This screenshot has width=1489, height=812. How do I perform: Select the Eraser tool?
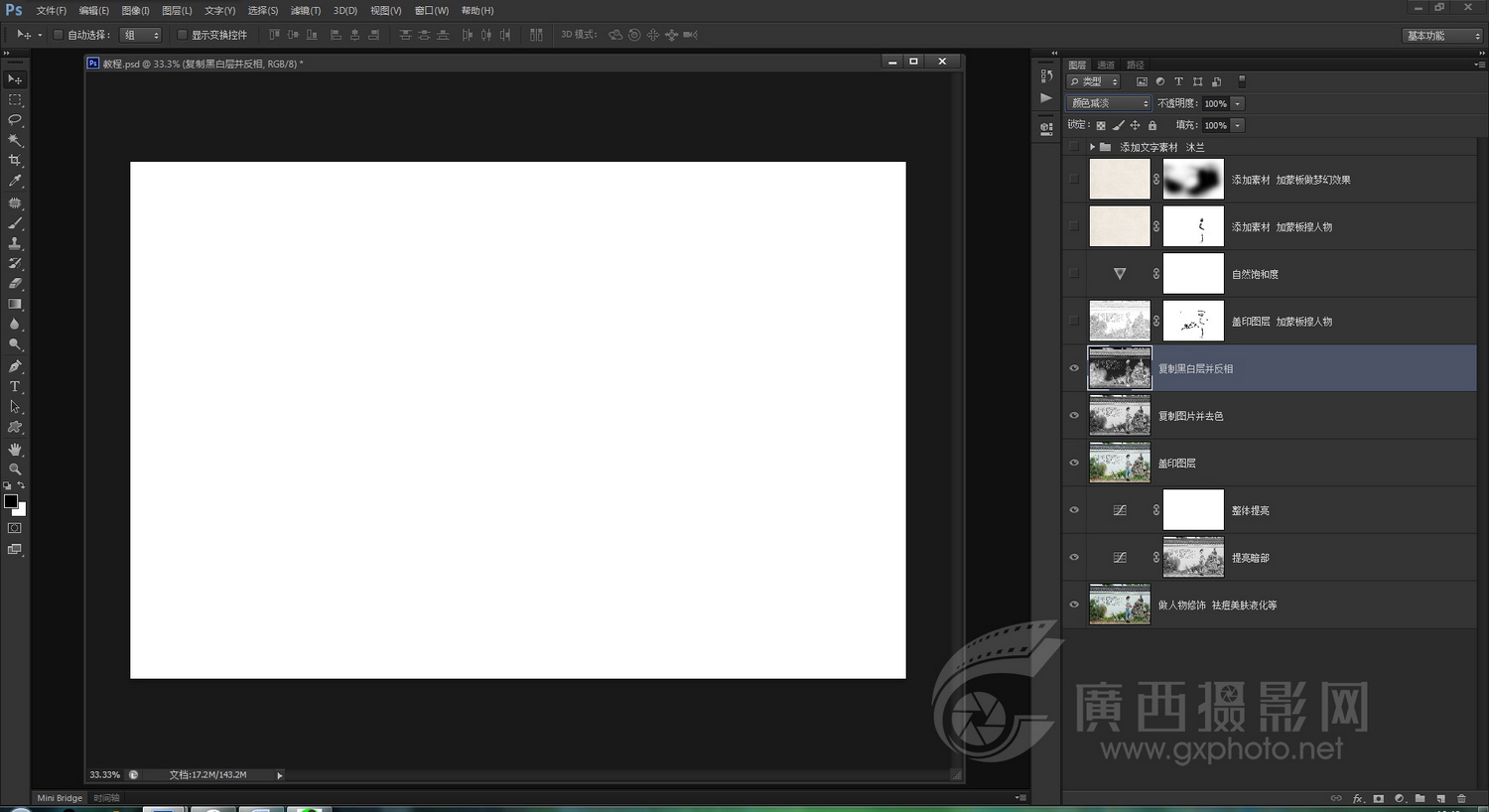point(15,284)
